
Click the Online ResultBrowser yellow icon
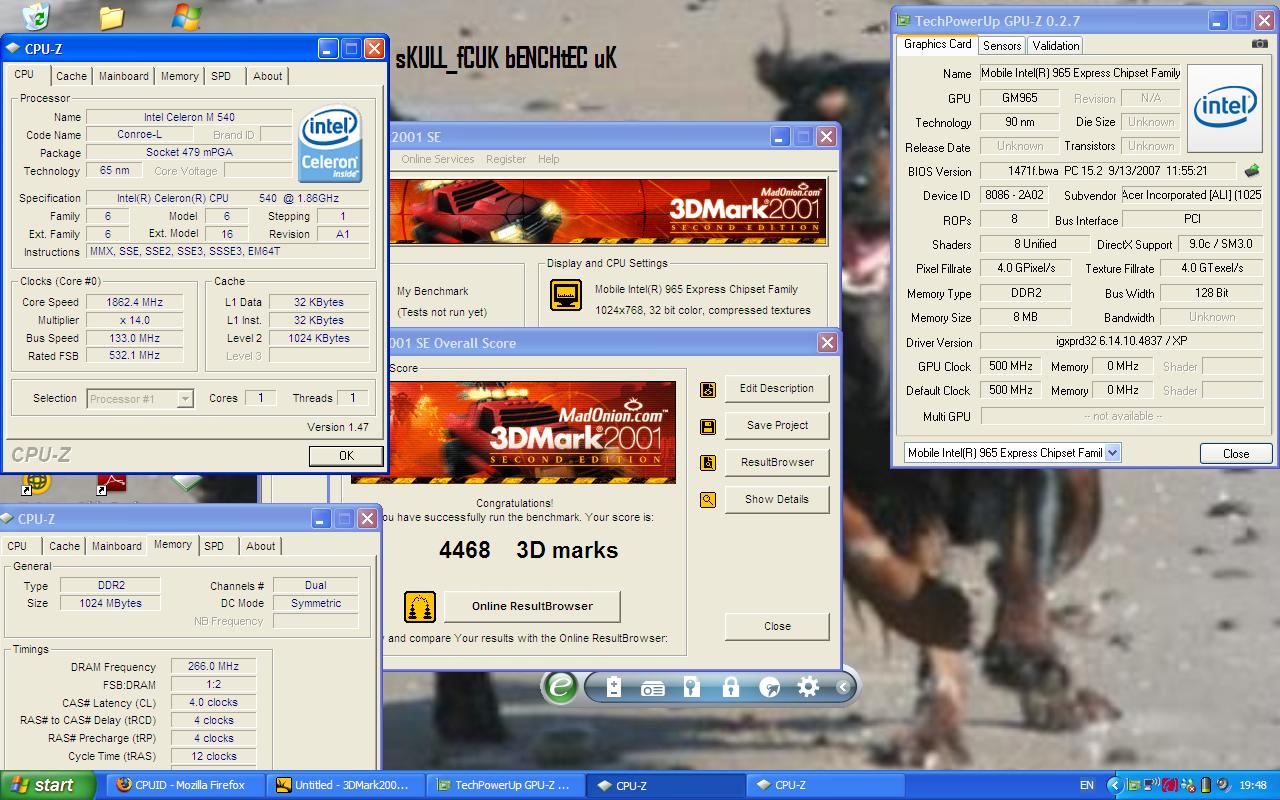pos(420,607)
